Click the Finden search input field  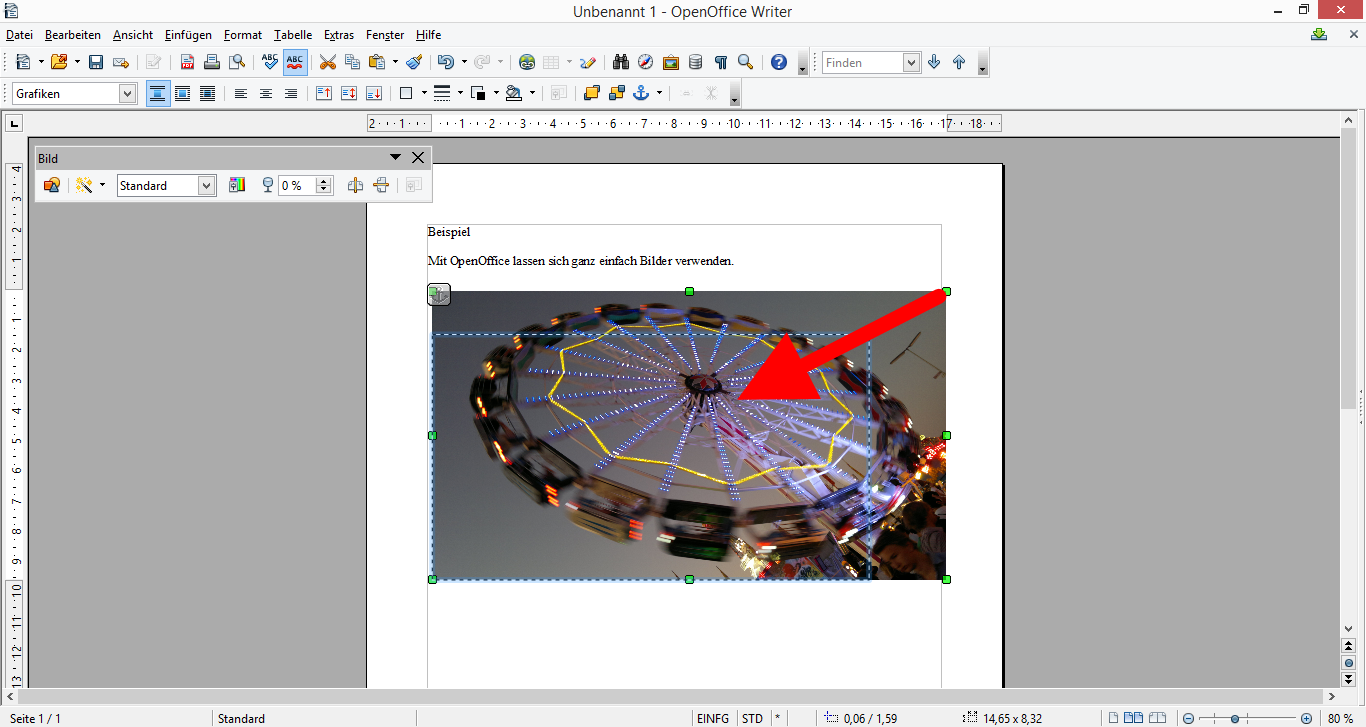862,62
